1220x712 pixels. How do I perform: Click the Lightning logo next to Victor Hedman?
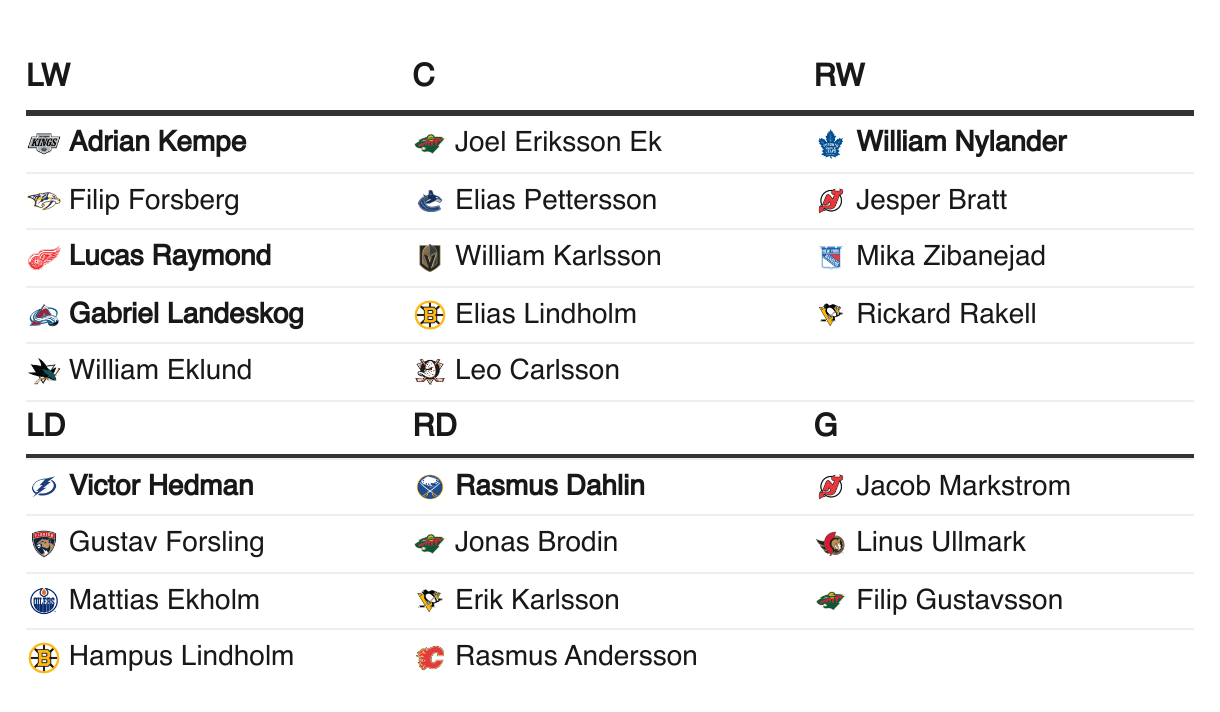tap(44, 487)
